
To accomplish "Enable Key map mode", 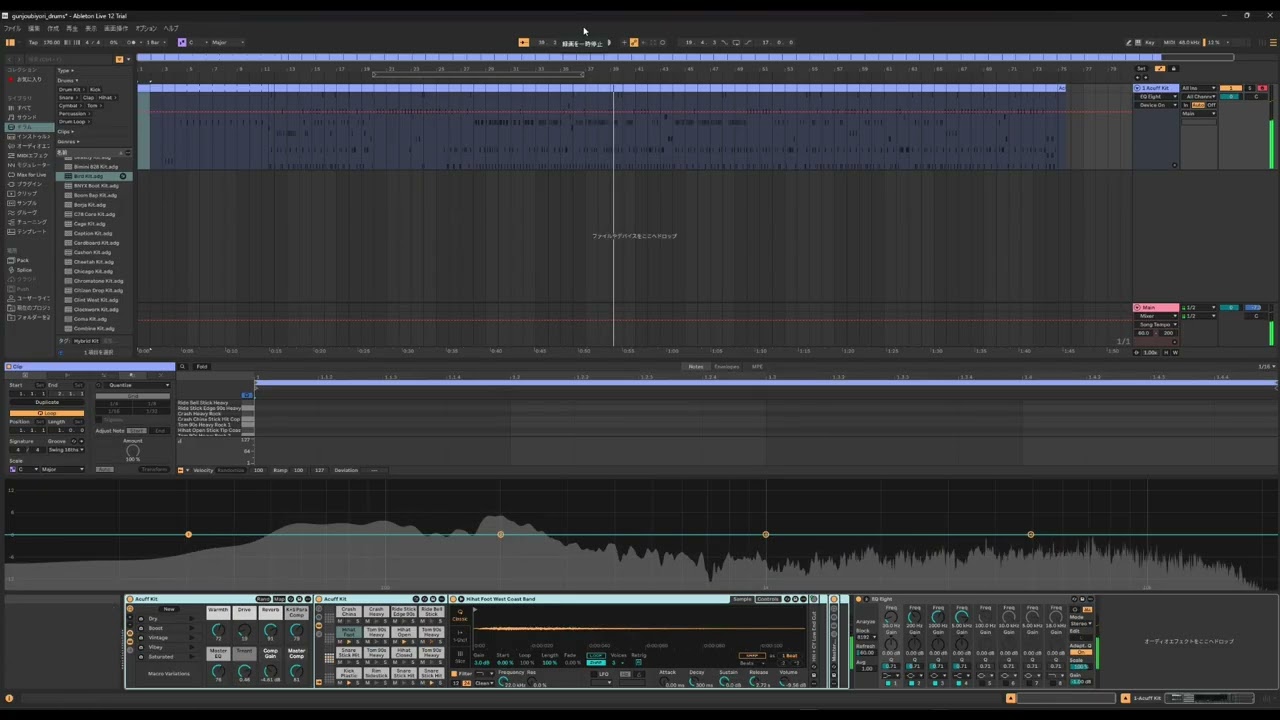I will coord(1150,42).
